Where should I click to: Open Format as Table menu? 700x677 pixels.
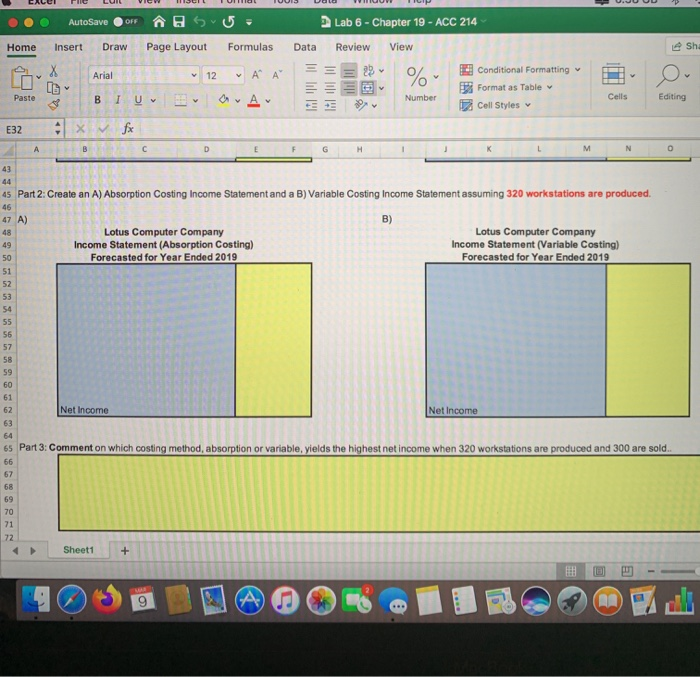pyautogui.click(x=506, y=88)
